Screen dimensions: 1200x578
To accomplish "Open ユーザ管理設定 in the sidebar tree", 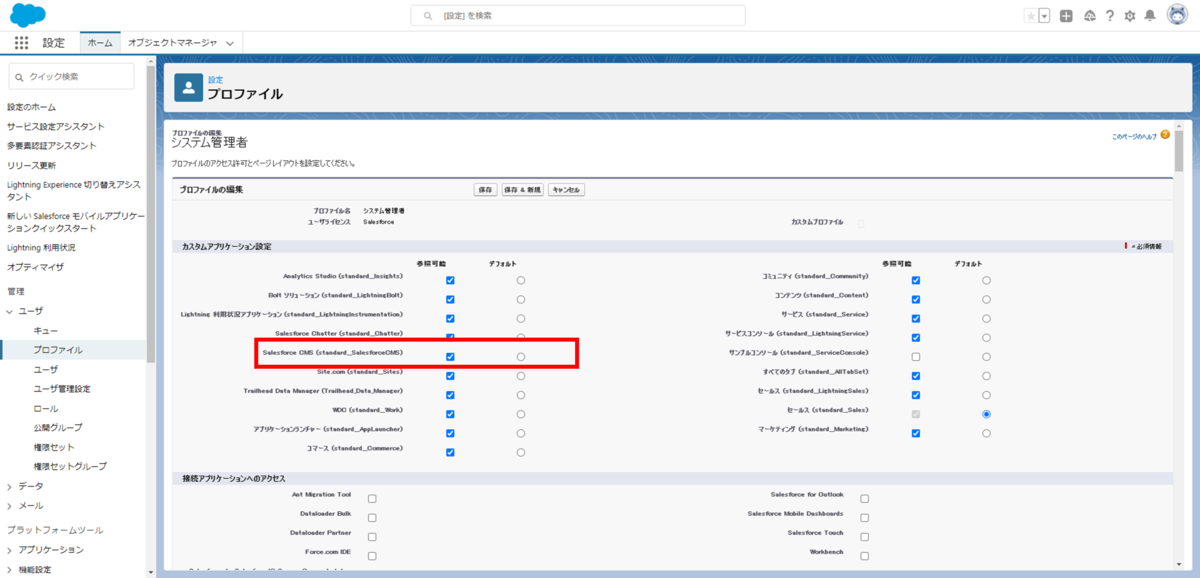I will (62, 389).
